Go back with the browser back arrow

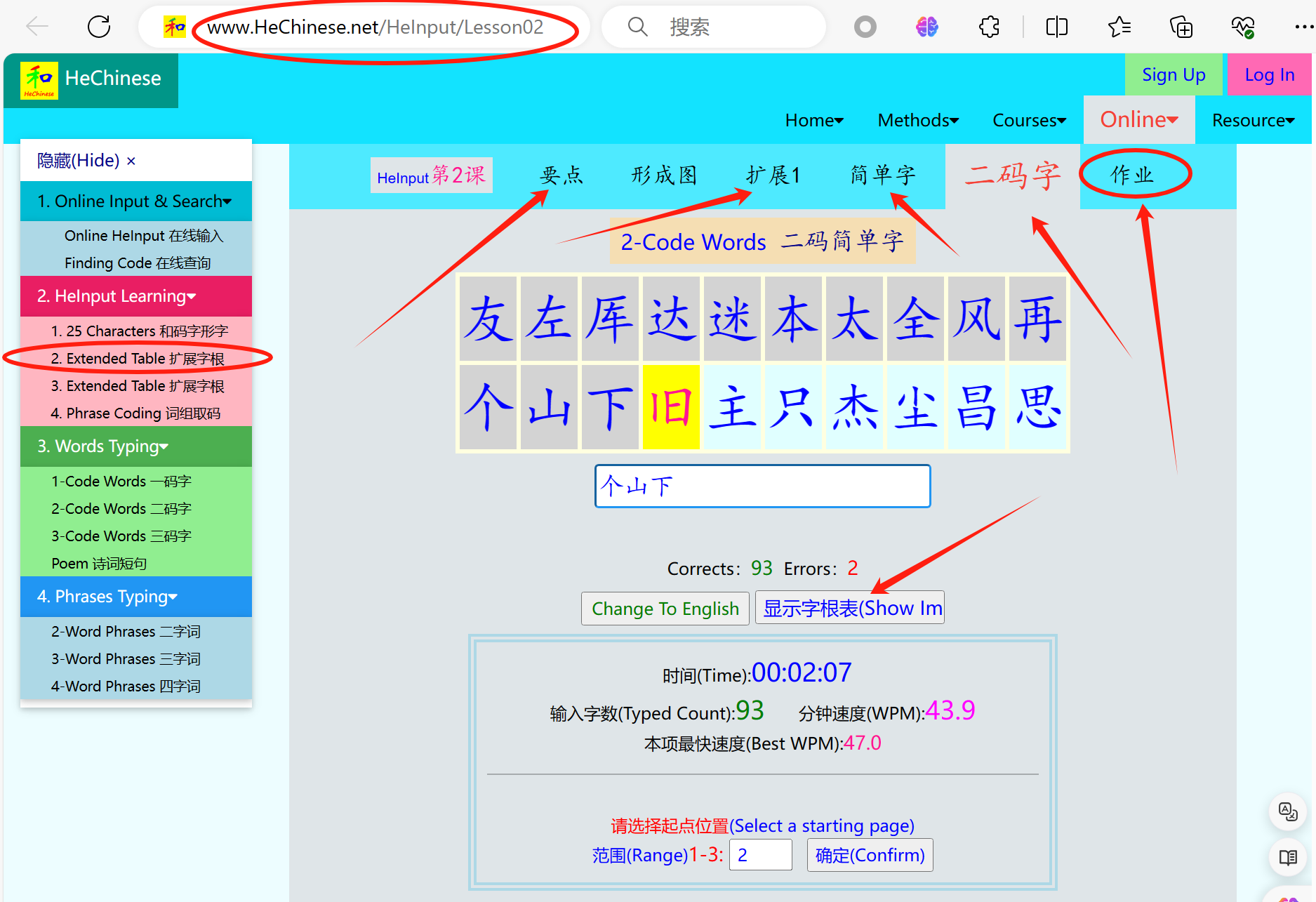point(37,27)
